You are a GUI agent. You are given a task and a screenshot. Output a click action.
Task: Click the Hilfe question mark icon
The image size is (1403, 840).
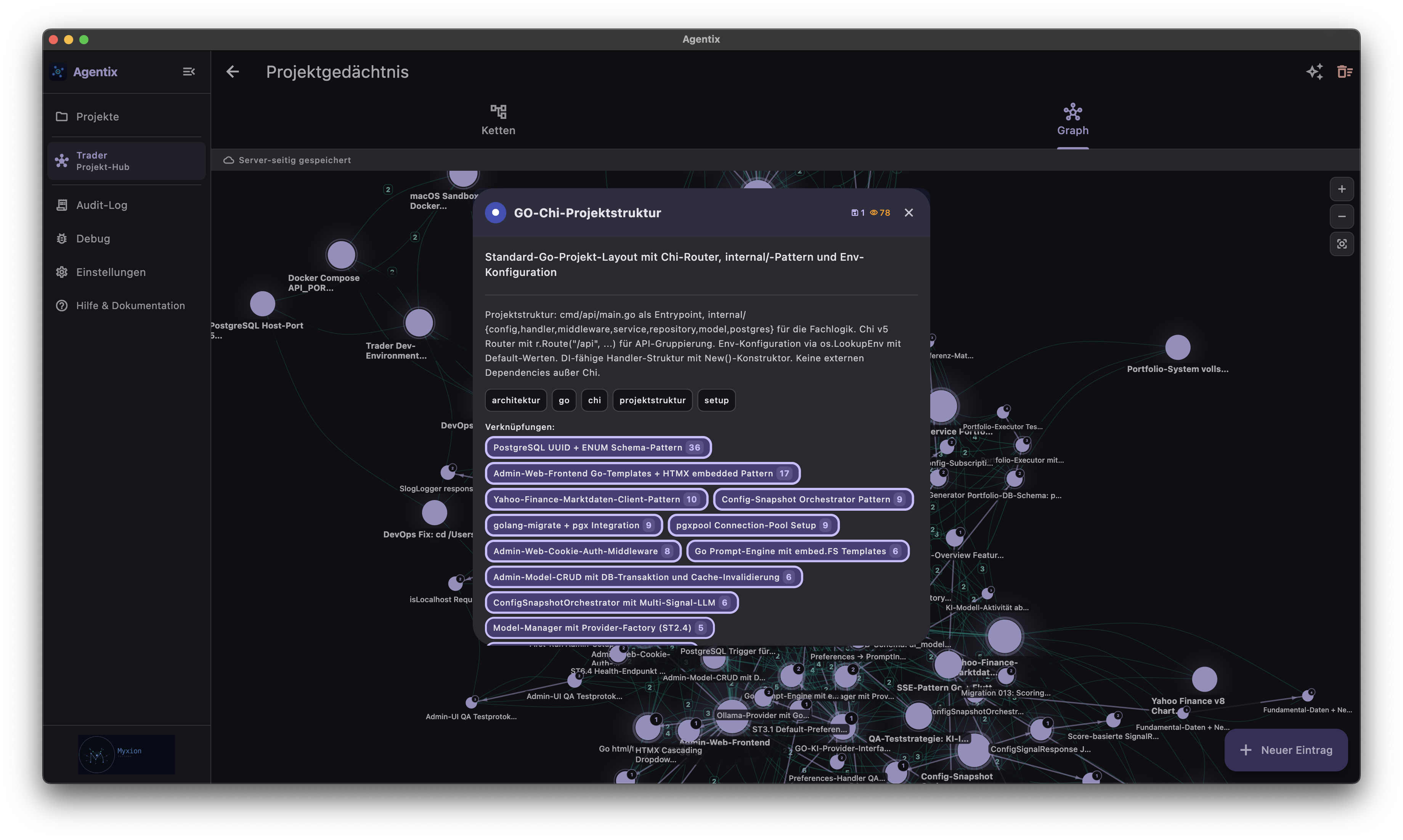point(62,305)
